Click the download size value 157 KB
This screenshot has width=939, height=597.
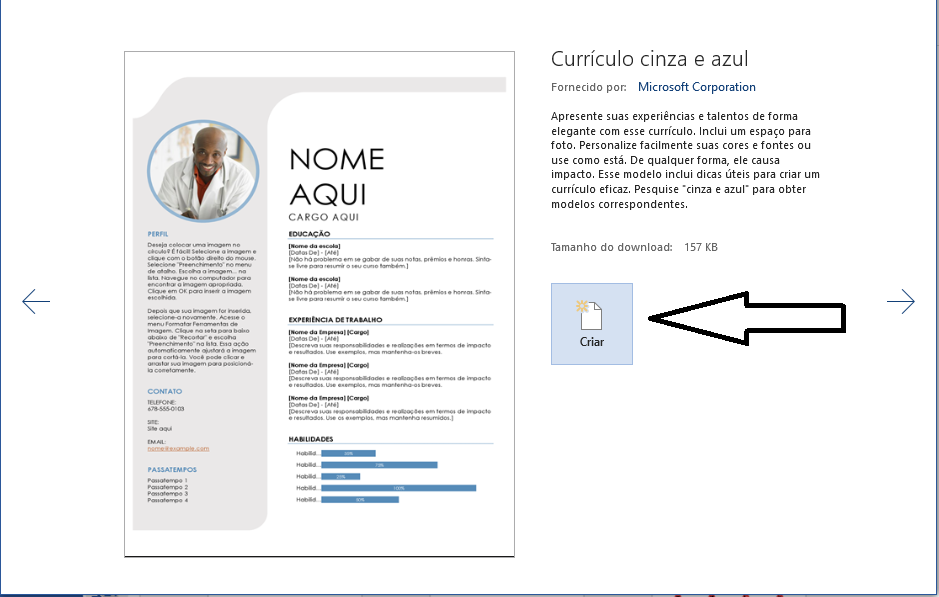click(701, 247)
